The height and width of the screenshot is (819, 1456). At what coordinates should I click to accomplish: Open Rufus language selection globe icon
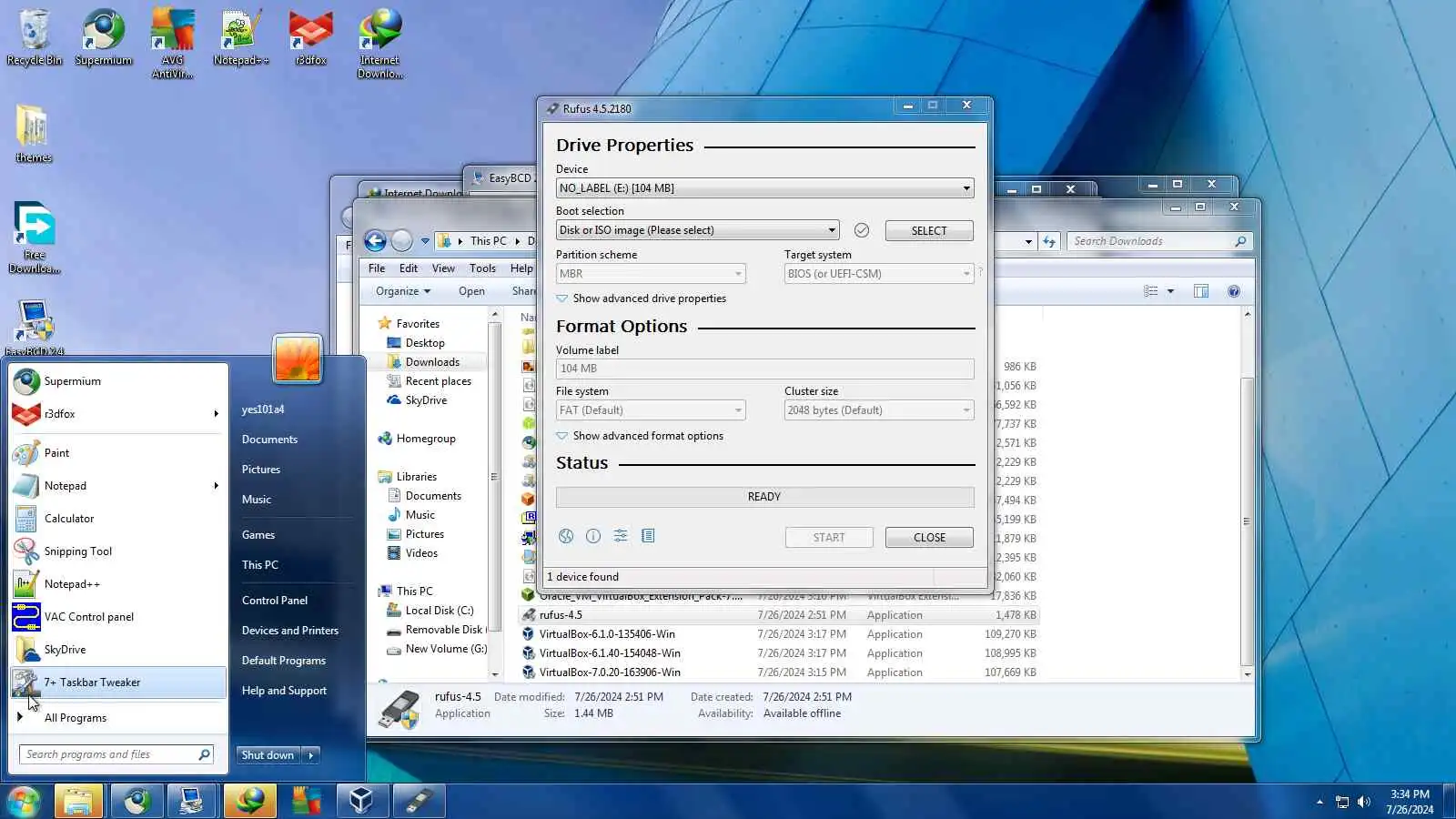click(566, 536)
